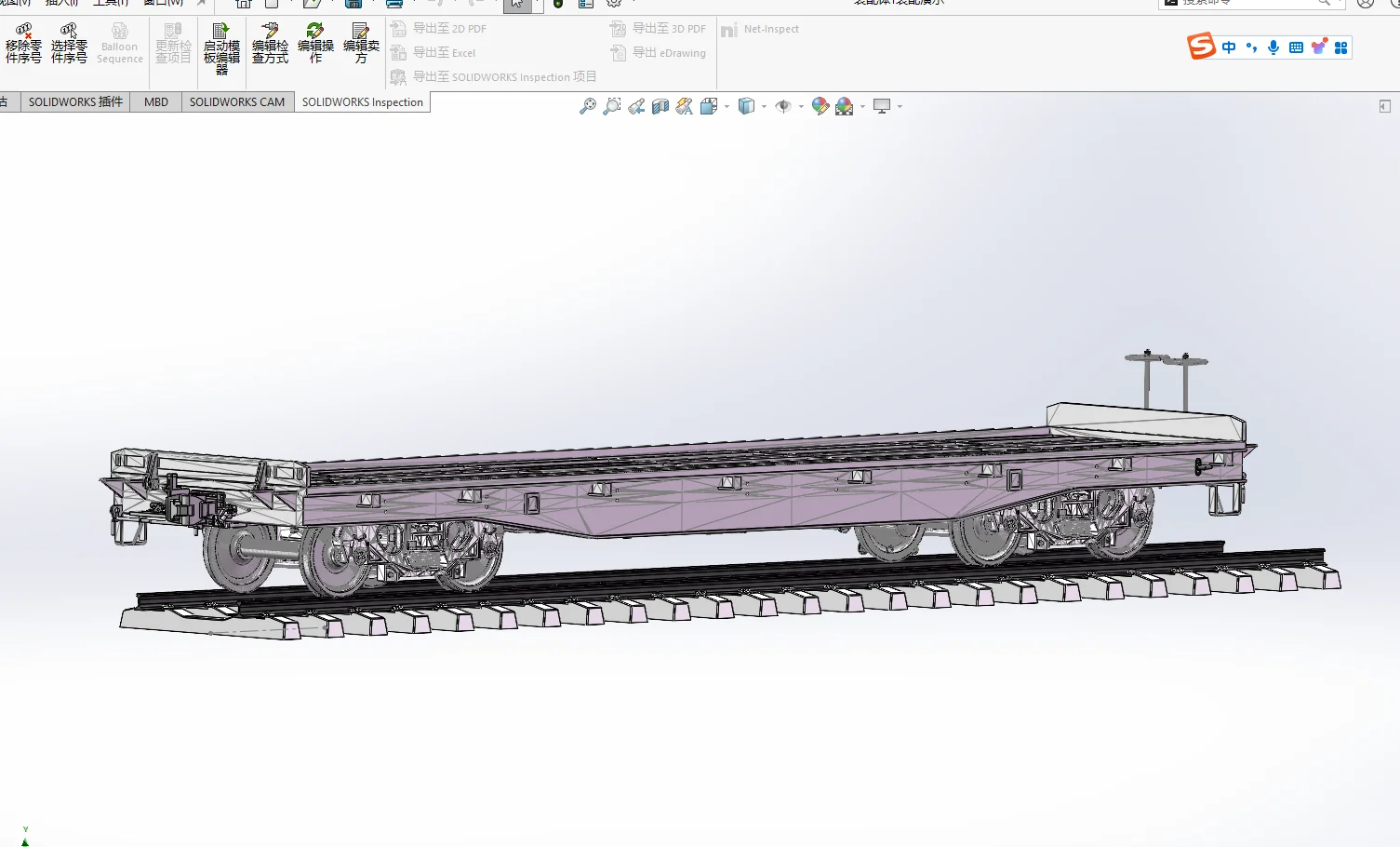Open the Sogou skin shirt icon
Image resolution: width=1400 pixels, height=847 pixels.
click(1318, 47)
